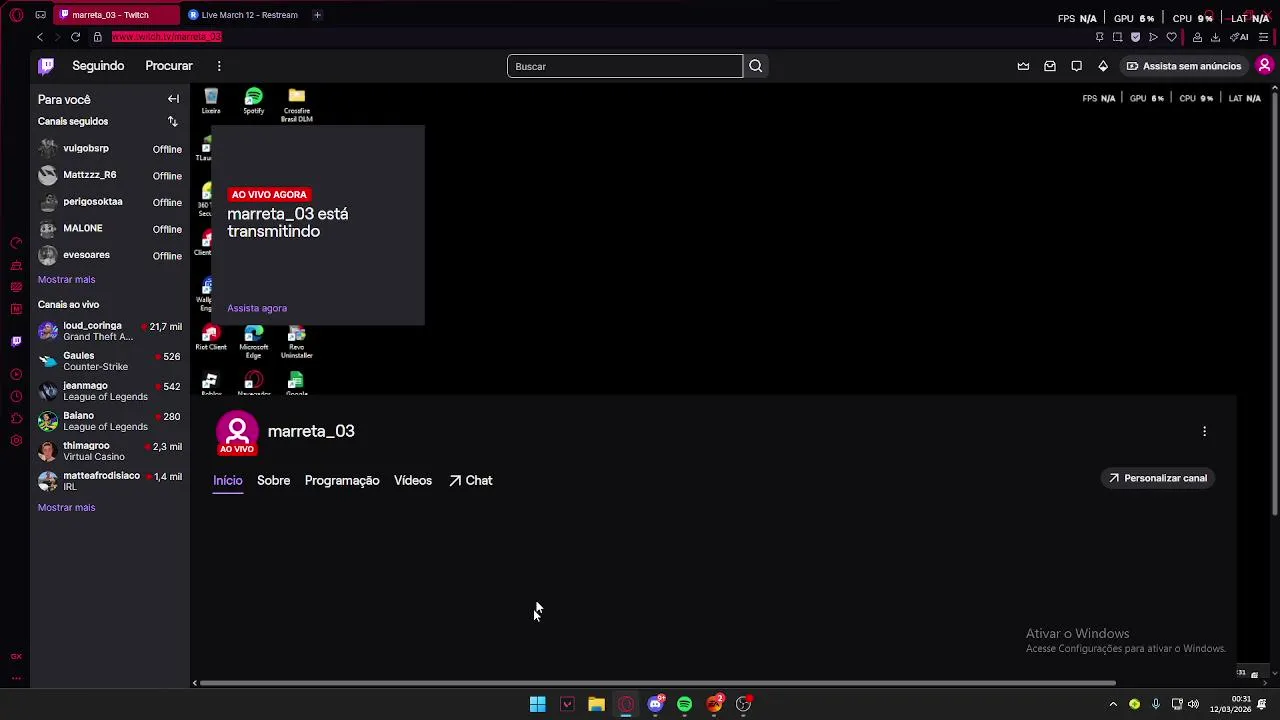Click the padlock site info icon
The height and width of the screenshot is (720, 1280).
click(x=97, y=37)
